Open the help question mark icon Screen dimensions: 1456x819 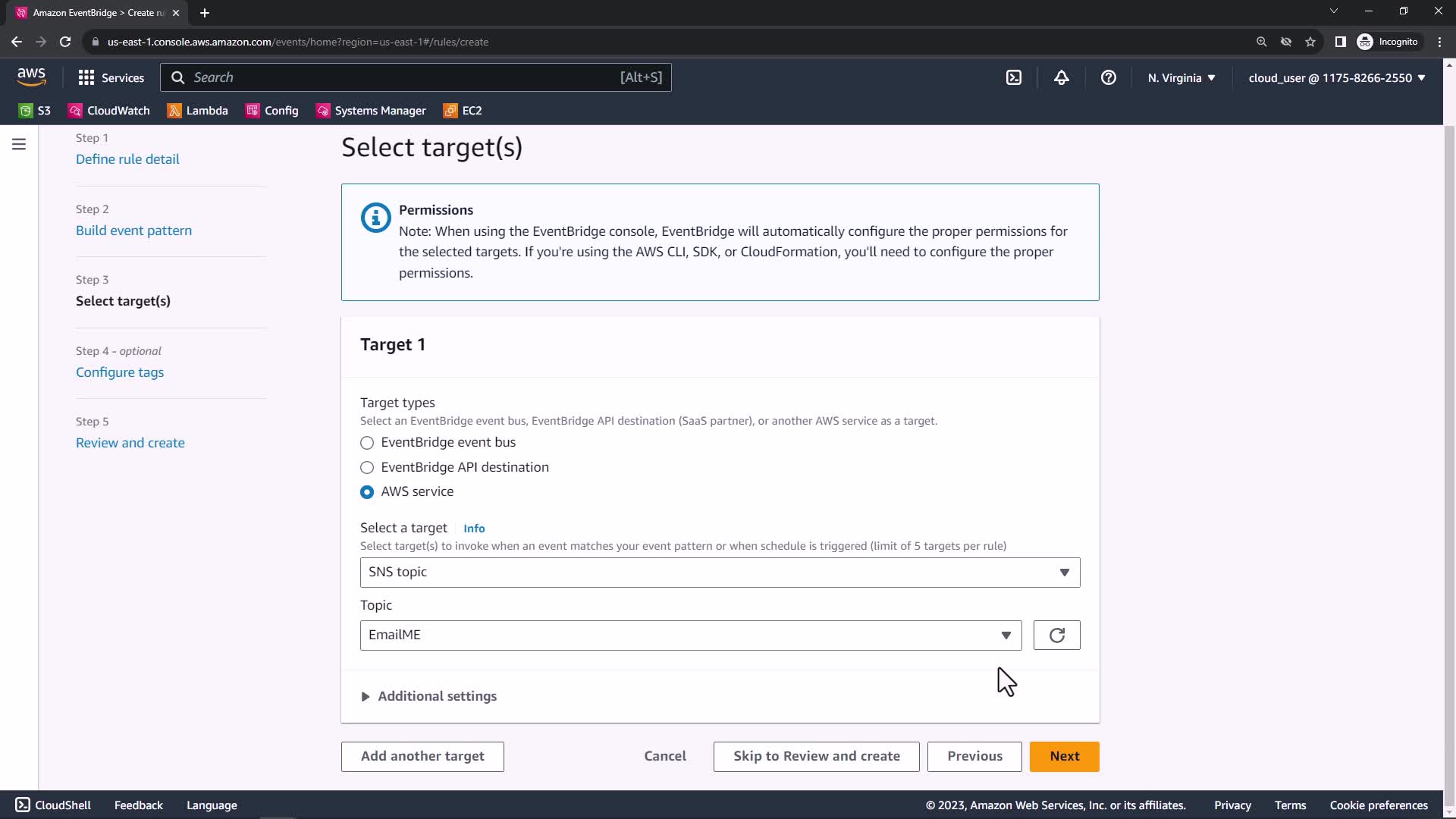1108,77
